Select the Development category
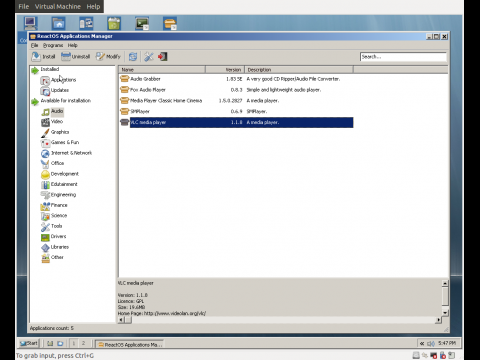 coord(65,174)
